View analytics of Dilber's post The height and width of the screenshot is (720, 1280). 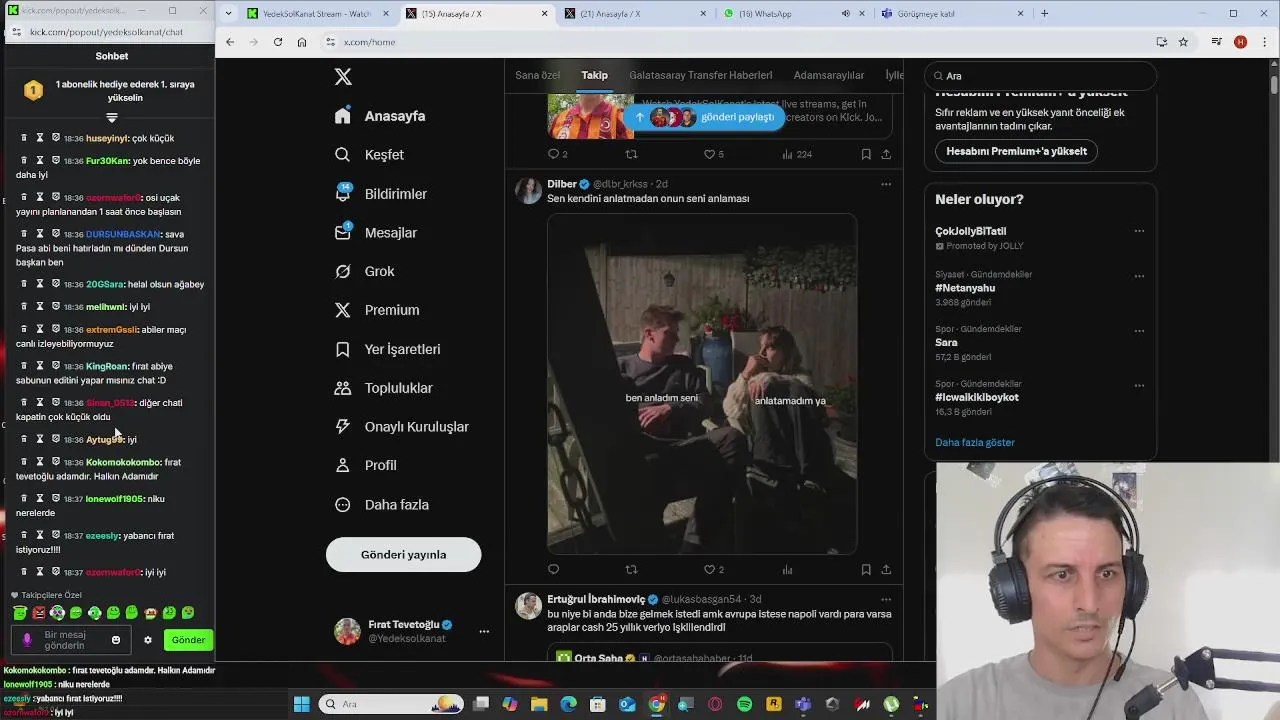[x=787, y=570]
